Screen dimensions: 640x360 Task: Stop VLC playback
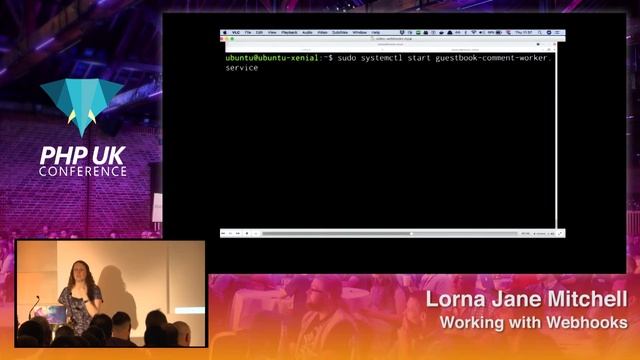(247, 233)
